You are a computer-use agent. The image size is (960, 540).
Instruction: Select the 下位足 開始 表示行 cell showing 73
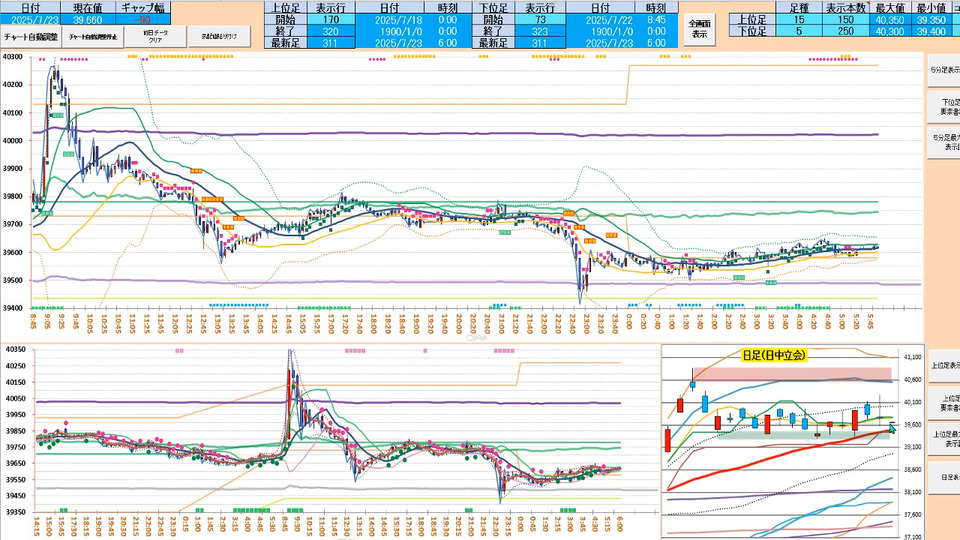(x=539, y=18)
